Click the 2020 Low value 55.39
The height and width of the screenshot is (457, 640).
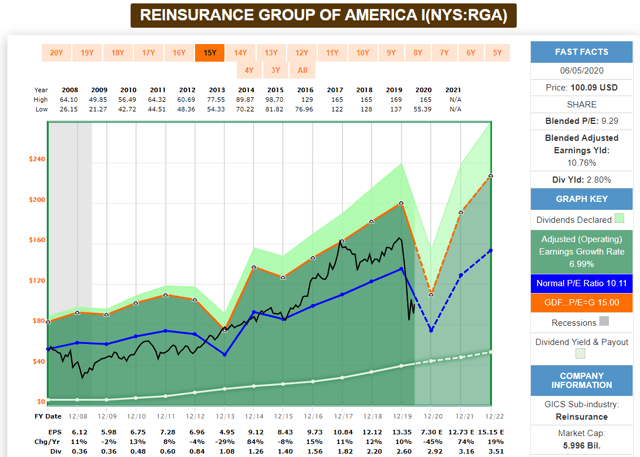pos(422,109)
